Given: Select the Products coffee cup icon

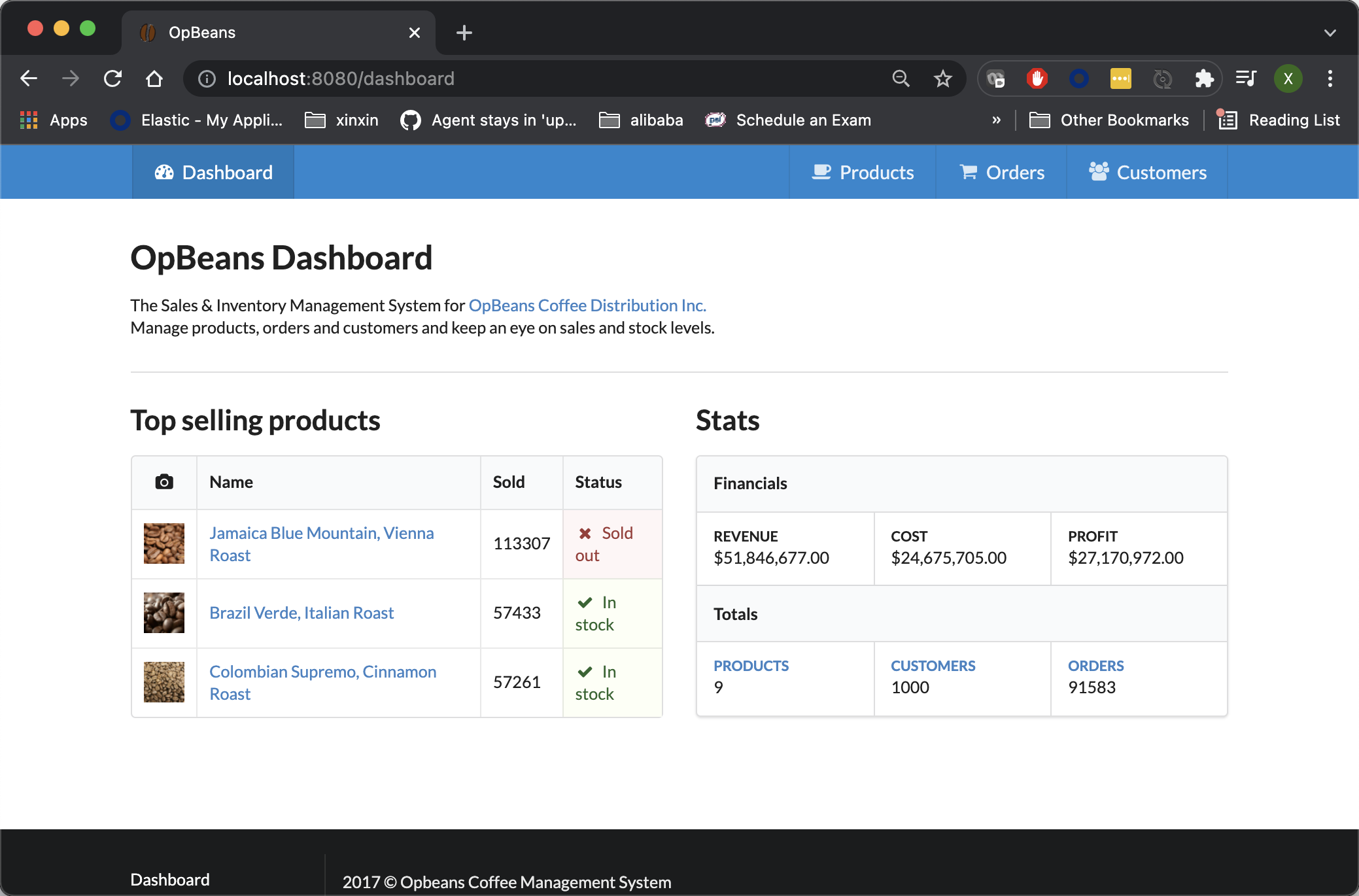Looking at the screenshot, I should click(821, 172).
